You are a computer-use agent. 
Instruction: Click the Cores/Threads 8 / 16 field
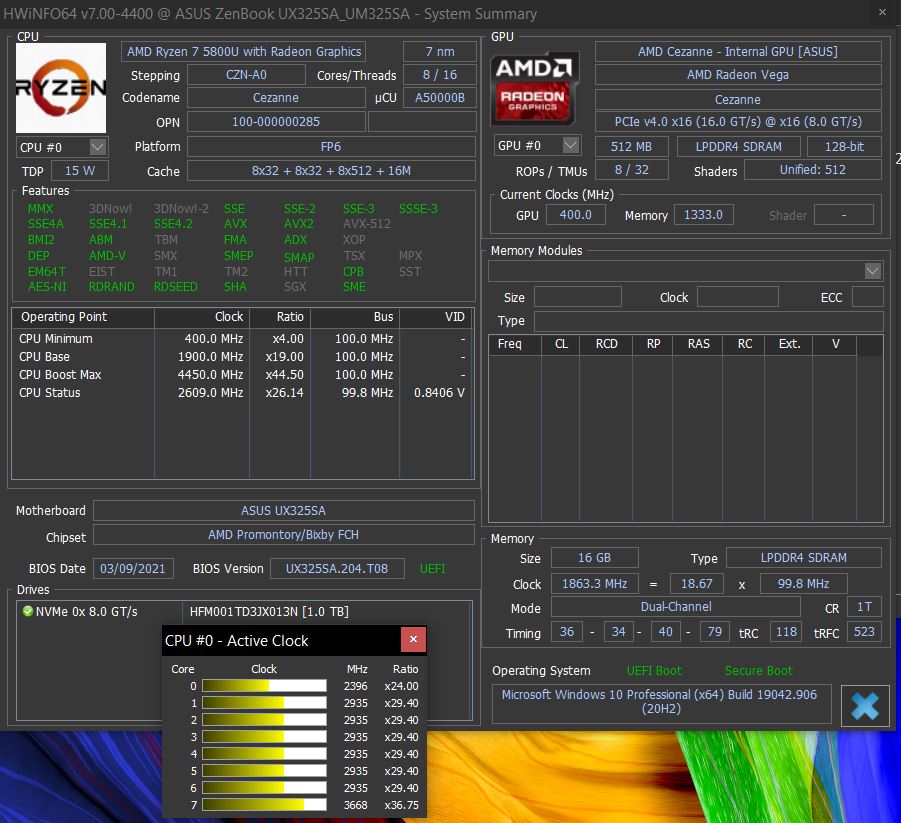point(440,75)
